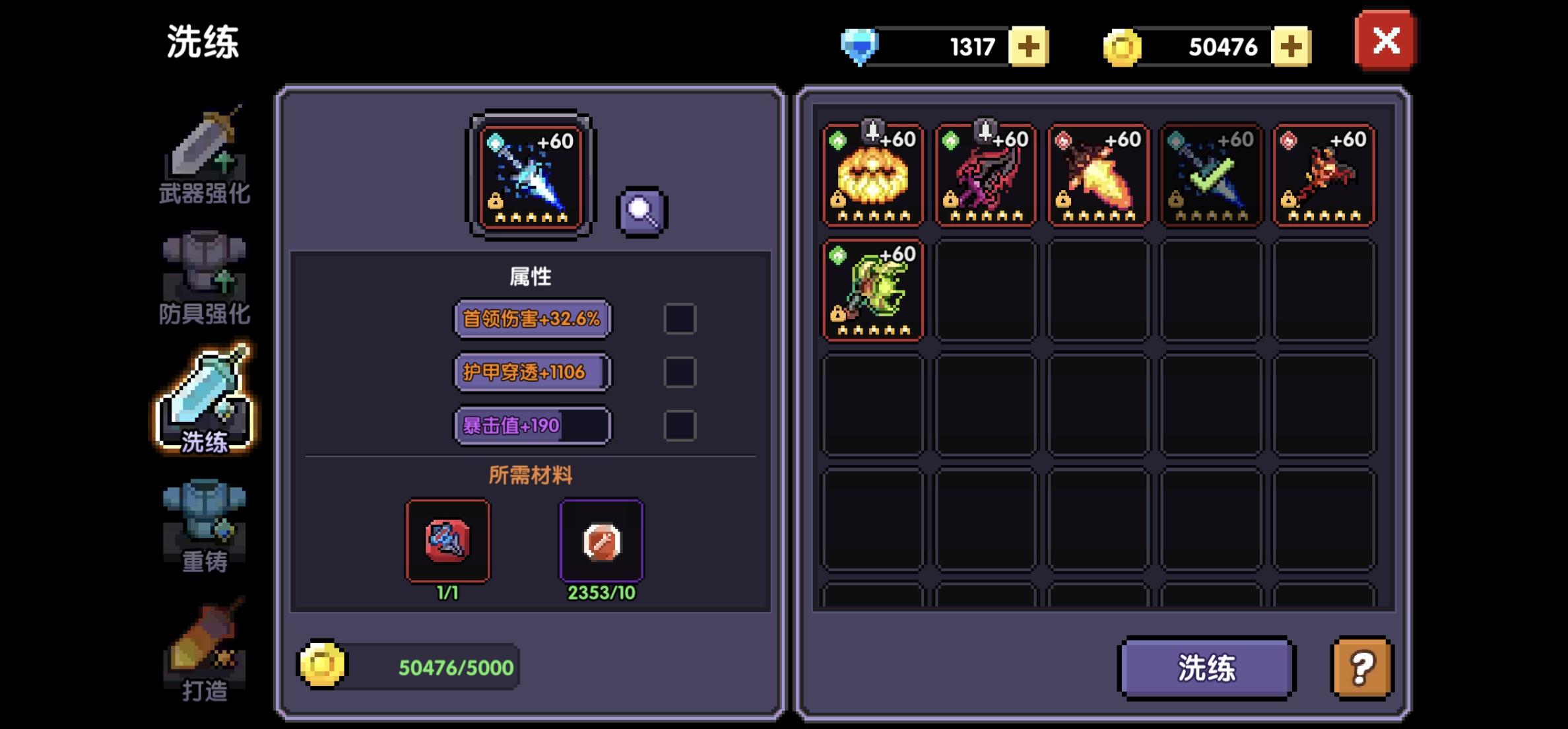Lock the 护甲穿透+1106 attribute checkbox
The height and width of the screenshot is (729, 1568).
pos(680,372)
